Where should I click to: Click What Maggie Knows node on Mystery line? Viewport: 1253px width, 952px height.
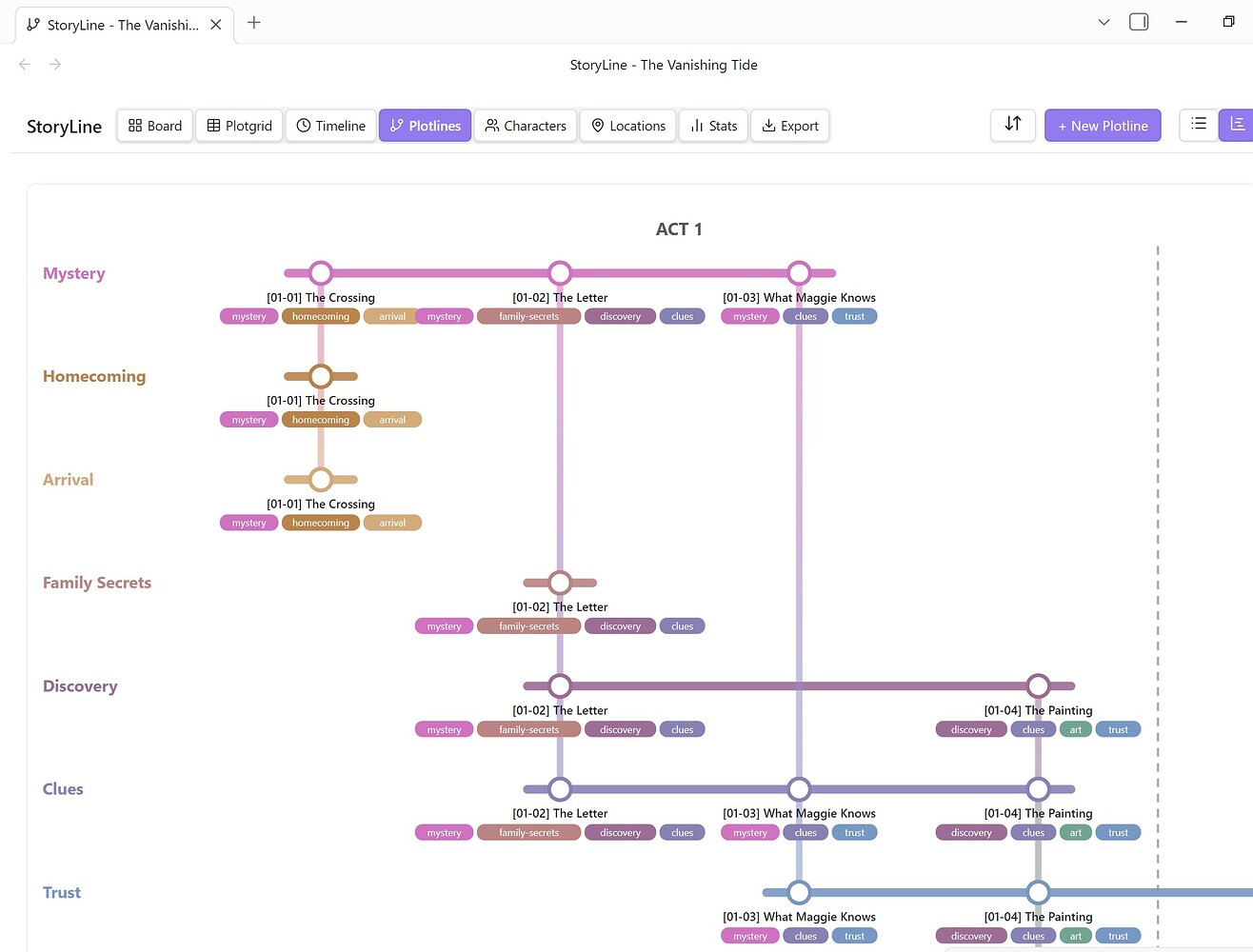tap(799, 273)
